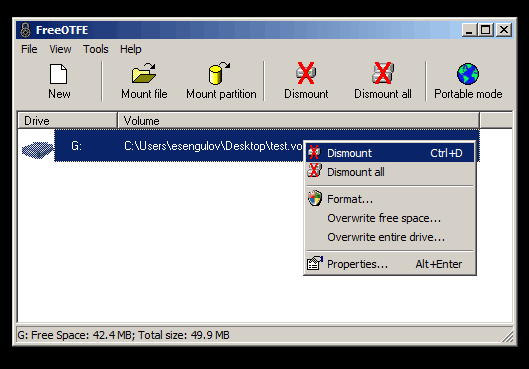
Task: Sort by the Volume column header
Action: (298, 121)
